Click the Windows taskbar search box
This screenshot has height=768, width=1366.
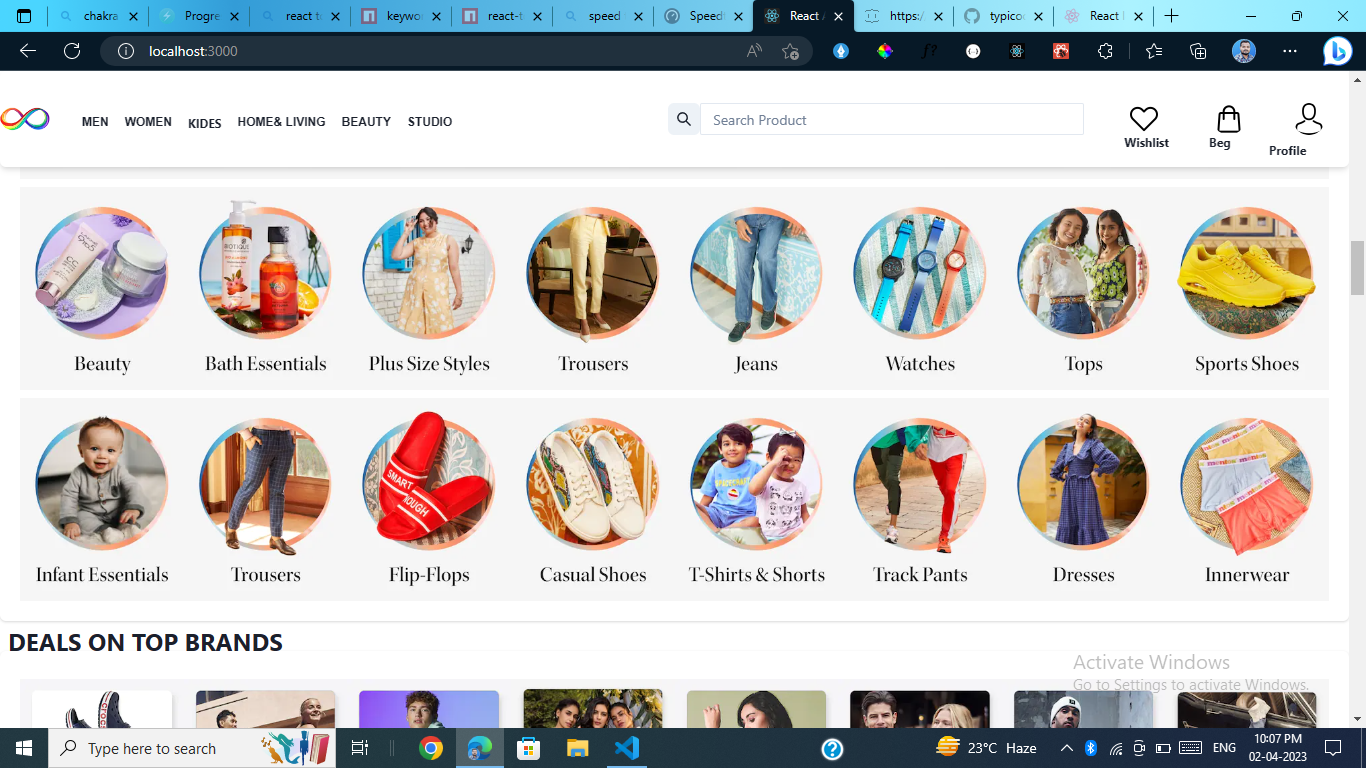point(192,748)
